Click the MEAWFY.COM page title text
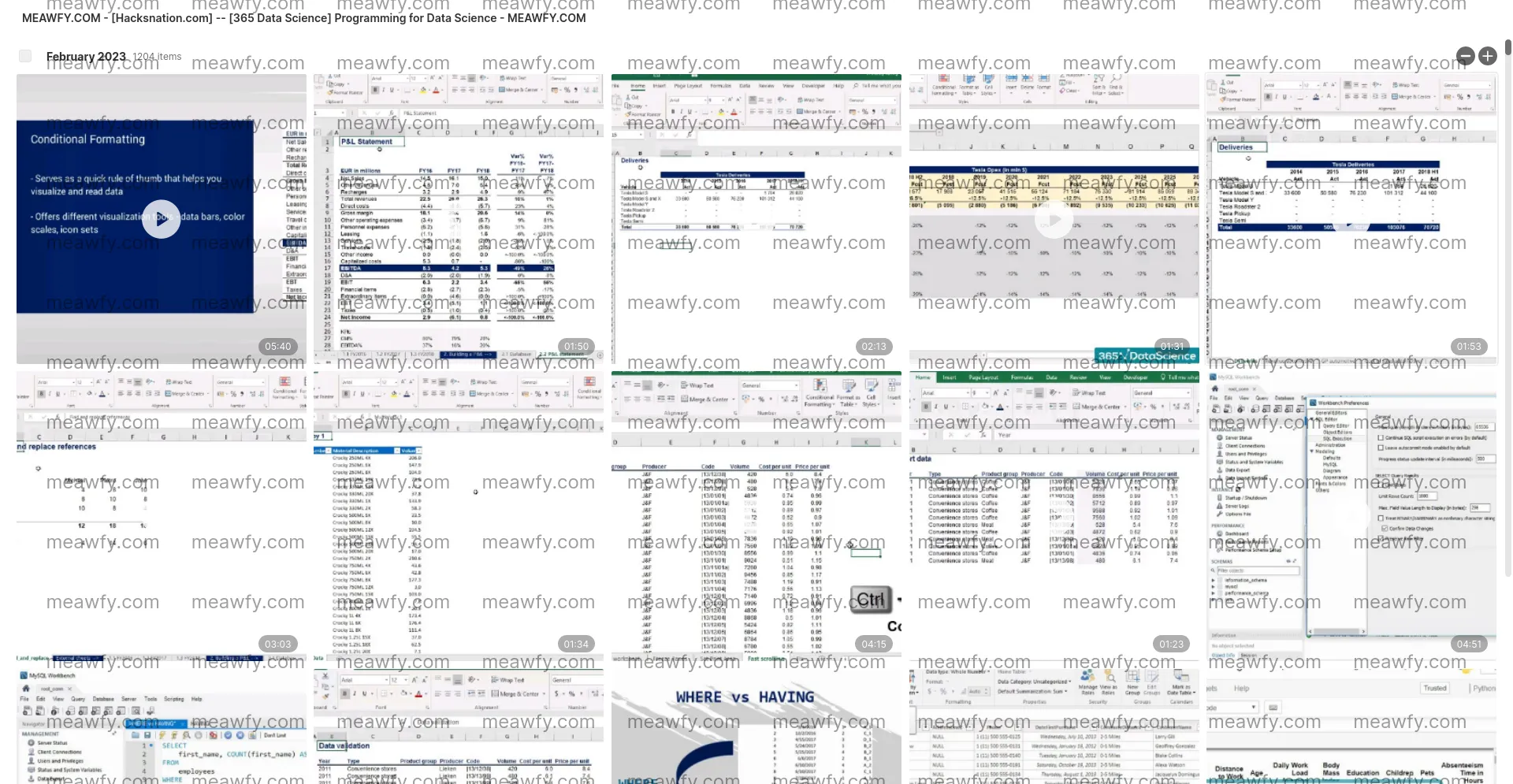Viewport: 1513px width, 784px height. (x=304, y=18)
